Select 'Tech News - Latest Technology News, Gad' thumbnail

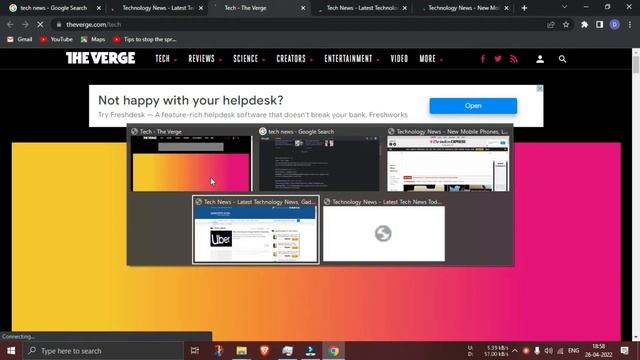[x=256, y=230]
